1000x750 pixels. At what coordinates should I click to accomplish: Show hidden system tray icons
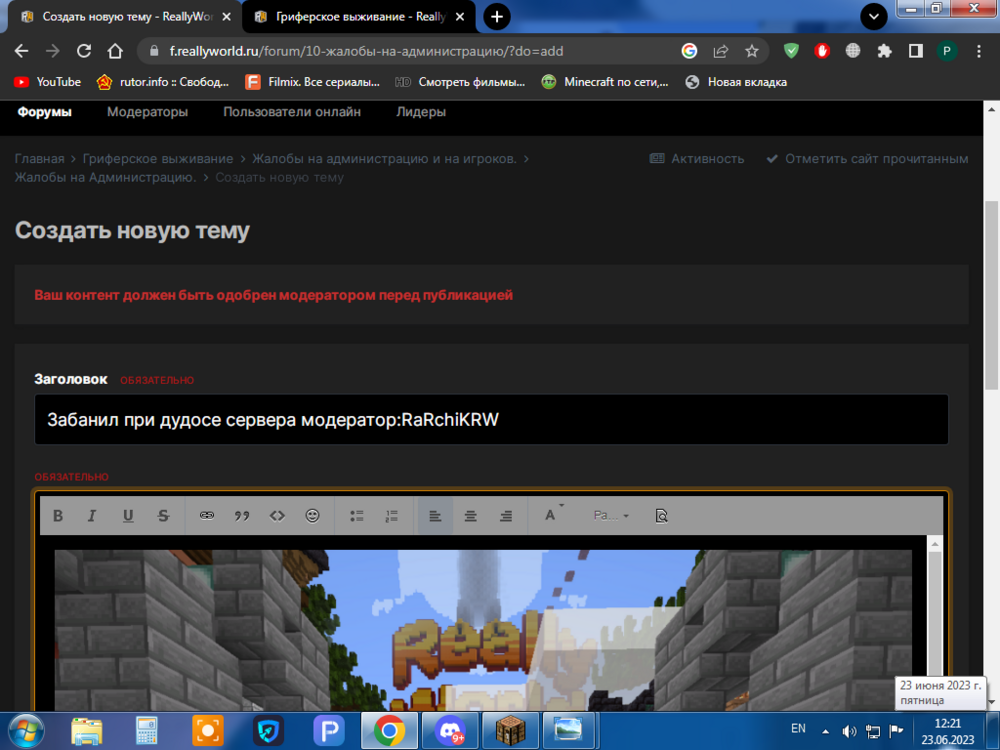pyautogui.click(x=825, y=732)
